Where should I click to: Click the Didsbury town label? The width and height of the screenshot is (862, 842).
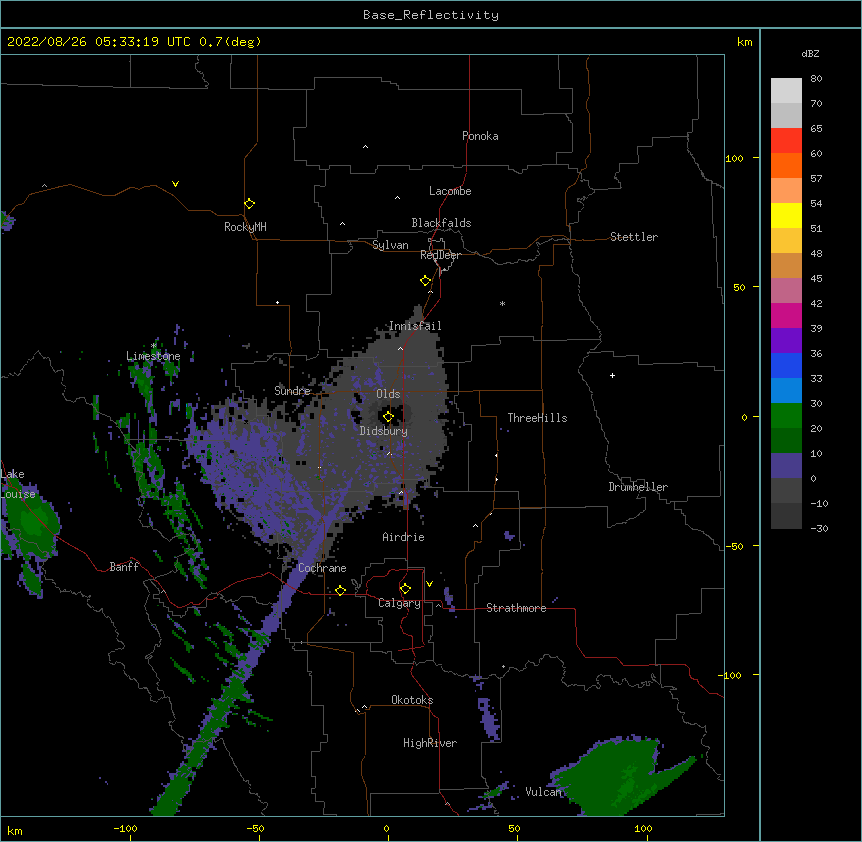click(x=384, y=431)
